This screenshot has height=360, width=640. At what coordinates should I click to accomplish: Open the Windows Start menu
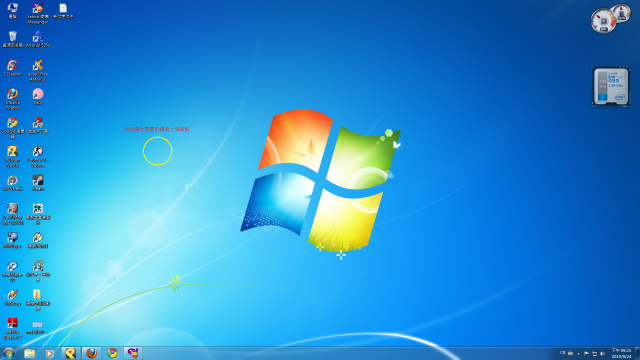click(x=9, y=353)
